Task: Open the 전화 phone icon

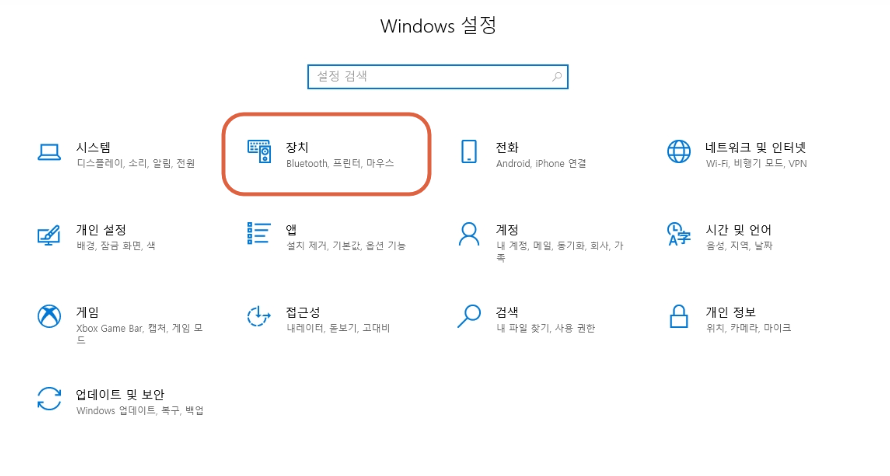Action: click(x=469, y=151)
